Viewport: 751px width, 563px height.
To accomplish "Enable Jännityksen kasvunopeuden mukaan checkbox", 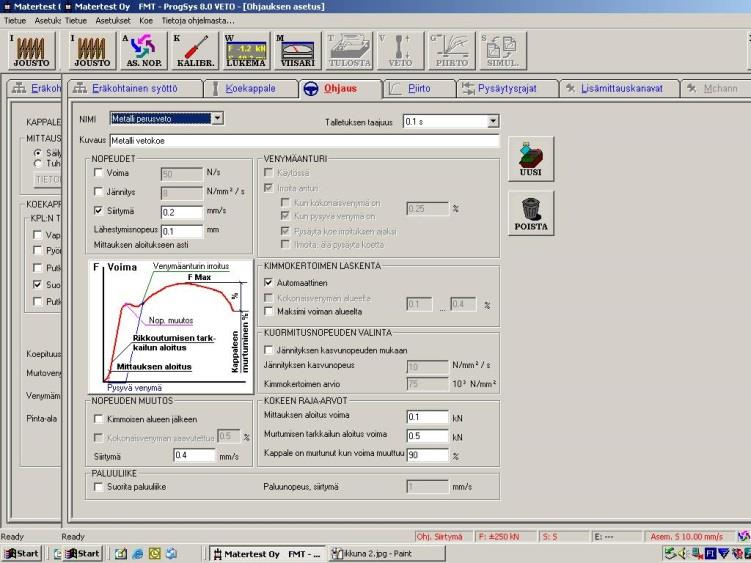I will 269,350.
